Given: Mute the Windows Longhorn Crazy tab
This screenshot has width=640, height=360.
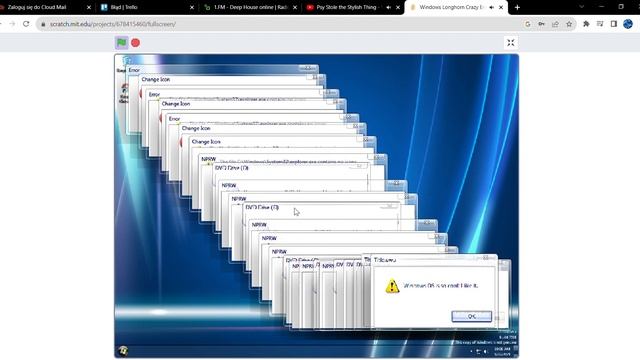Looking at the screenshot, I should point(492,7).
